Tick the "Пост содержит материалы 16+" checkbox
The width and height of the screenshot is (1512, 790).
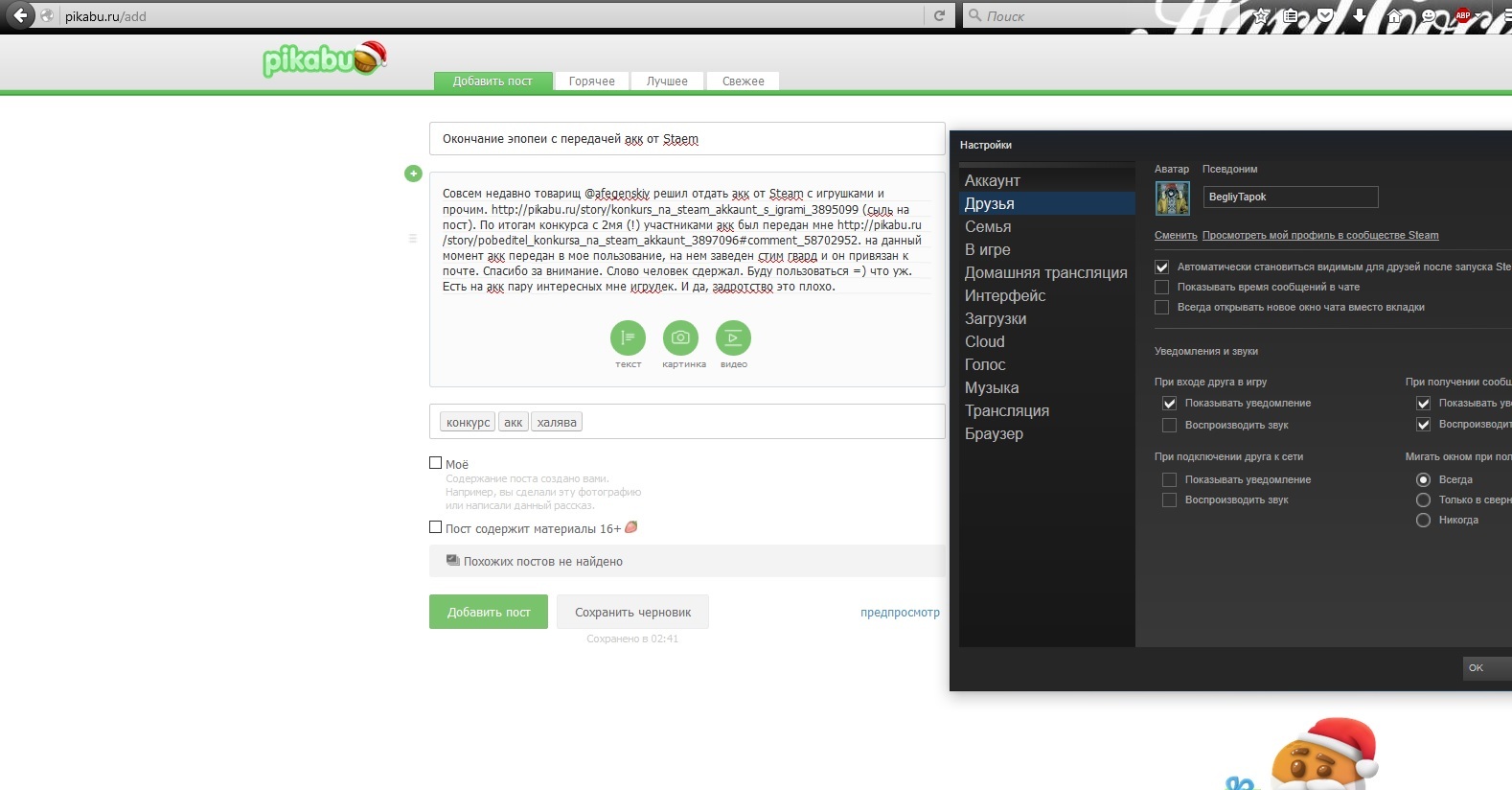[436, 527]
